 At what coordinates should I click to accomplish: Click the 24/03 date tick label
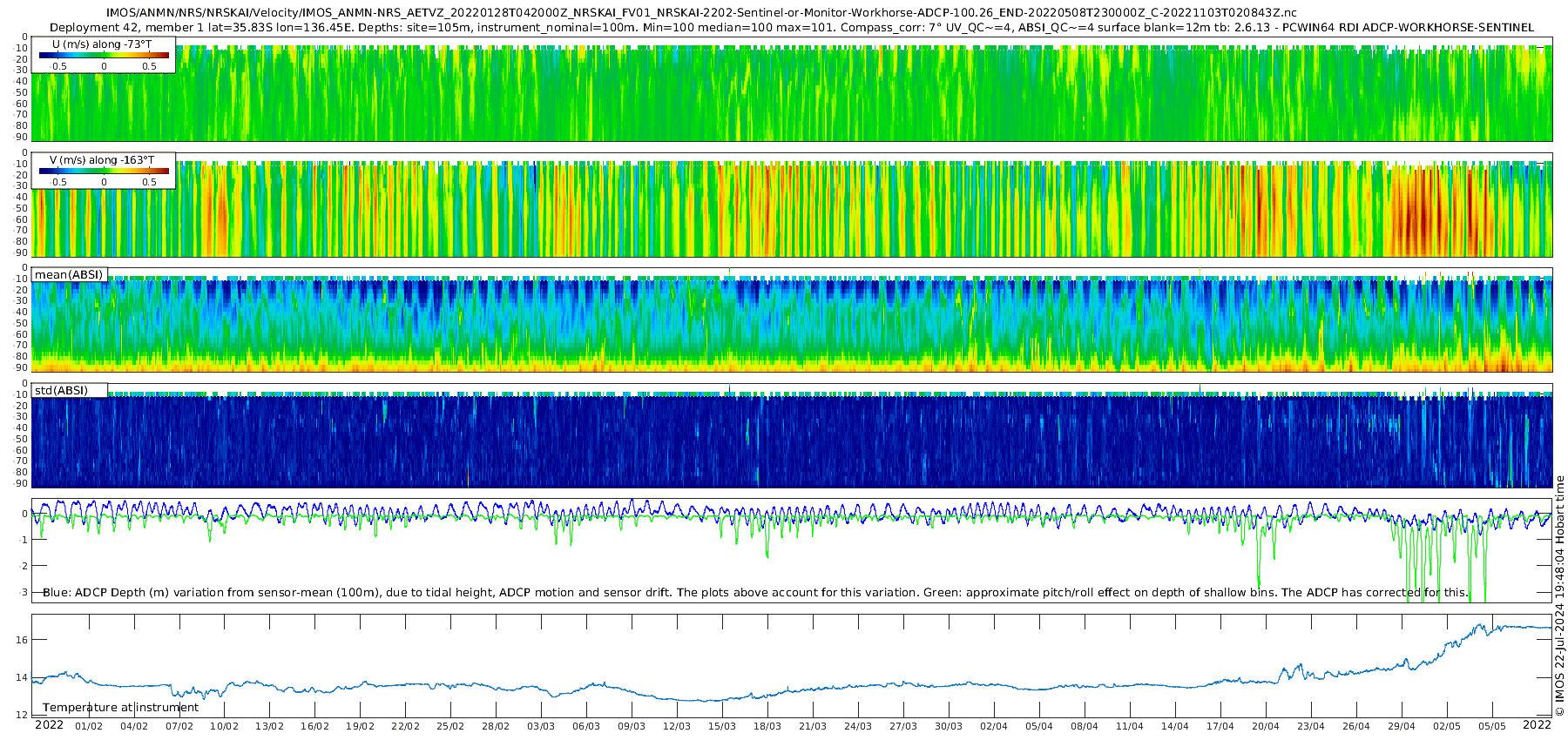coord(859,726)
